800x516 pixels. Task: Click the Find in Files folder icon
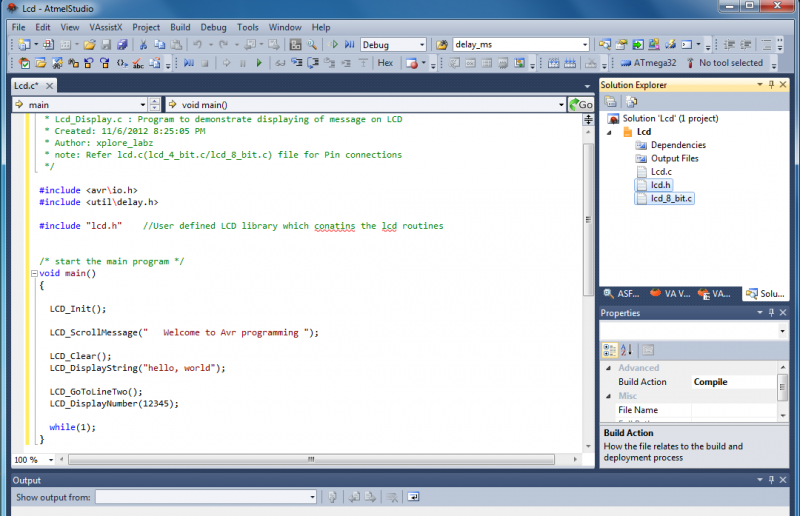point(442,45)
